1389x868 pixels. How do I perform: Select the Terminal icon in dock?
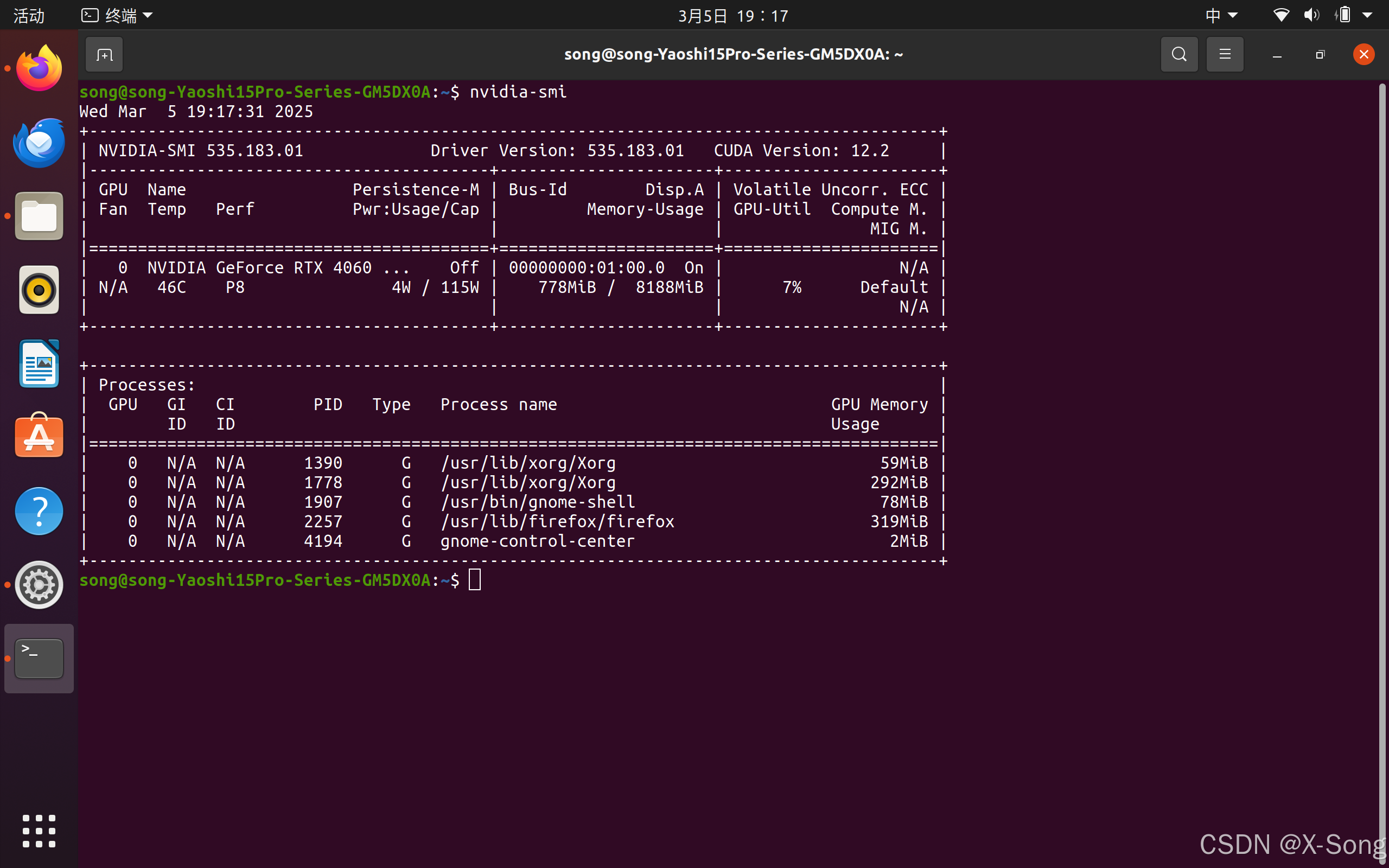coord(39,659)
